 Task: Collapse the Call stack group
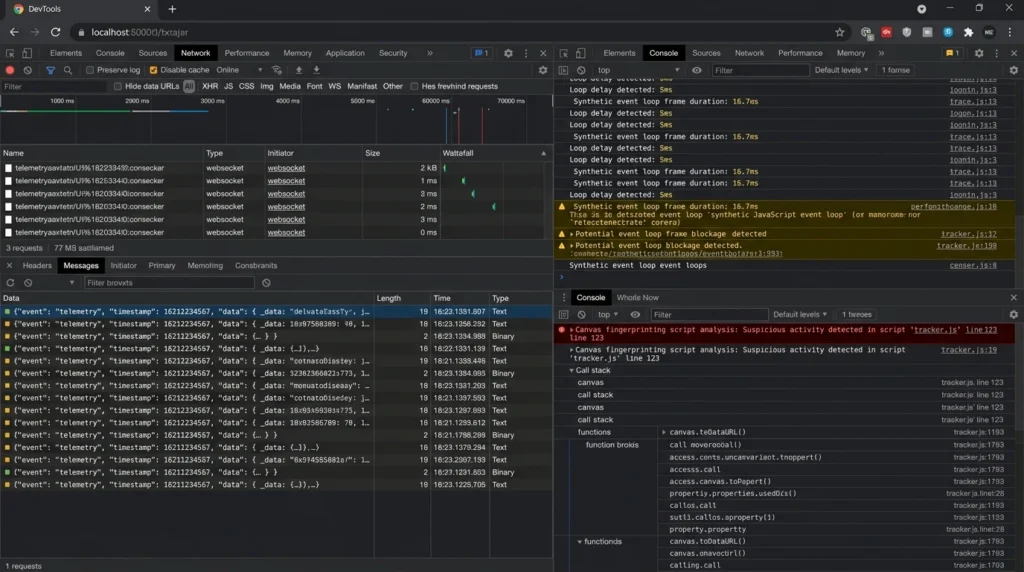571,370
